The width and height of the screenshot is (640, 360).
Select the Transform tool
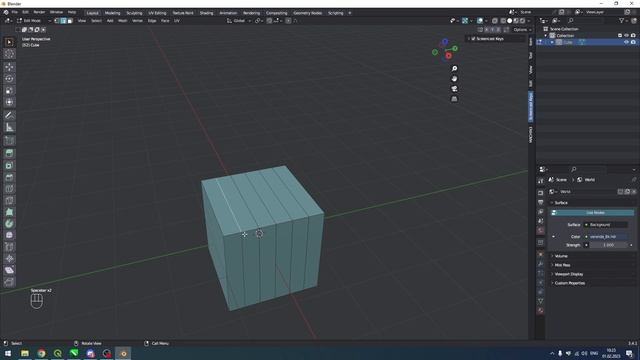tap(9, 102)
